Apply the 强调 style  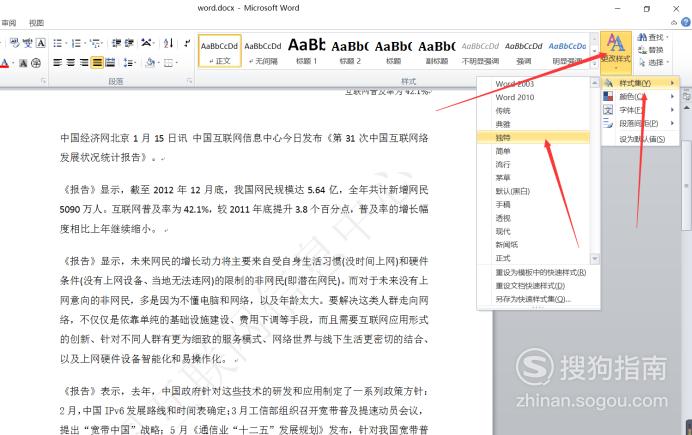(524, 51)
